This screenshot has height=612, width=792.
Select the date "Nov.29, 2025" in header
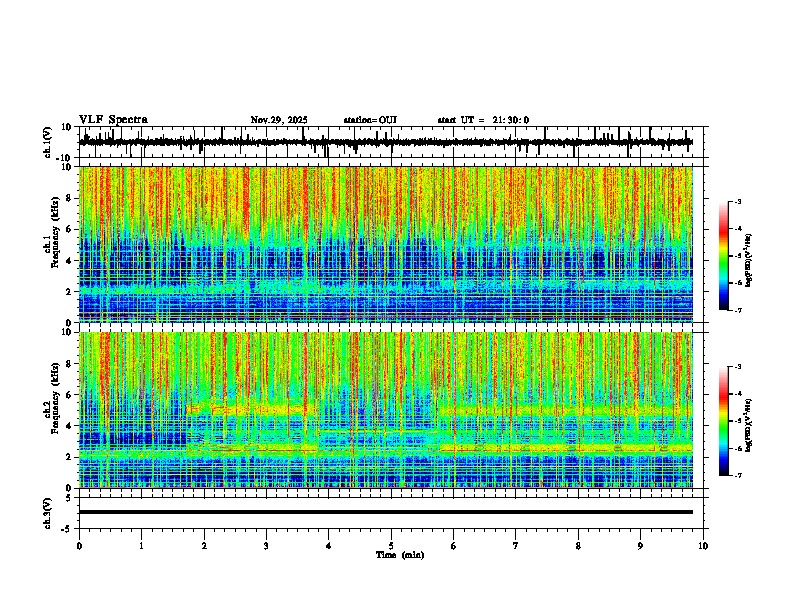[279, 120]
